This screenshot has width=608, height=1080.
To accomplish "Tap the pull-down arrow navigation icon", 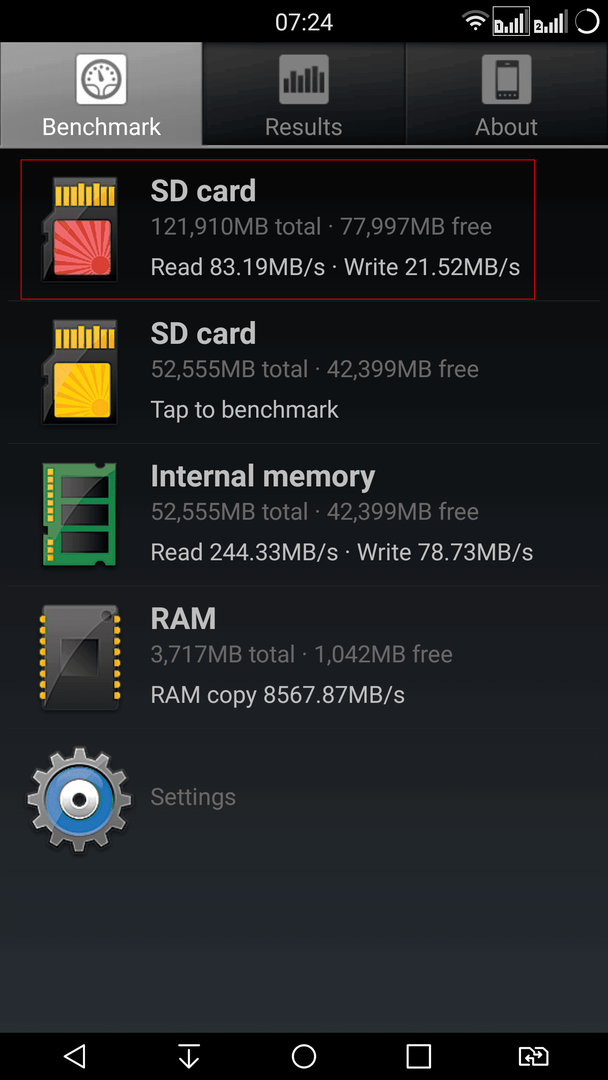I will click(x=189, y=1056).
